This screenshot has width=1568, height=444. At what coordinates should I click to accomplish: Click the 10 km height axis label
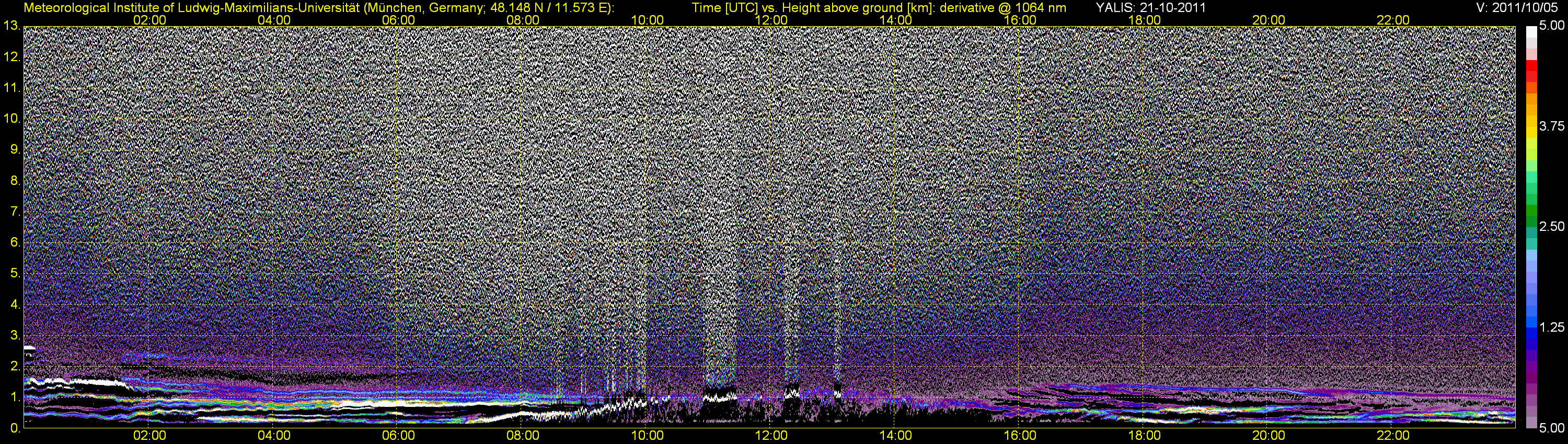12,119
